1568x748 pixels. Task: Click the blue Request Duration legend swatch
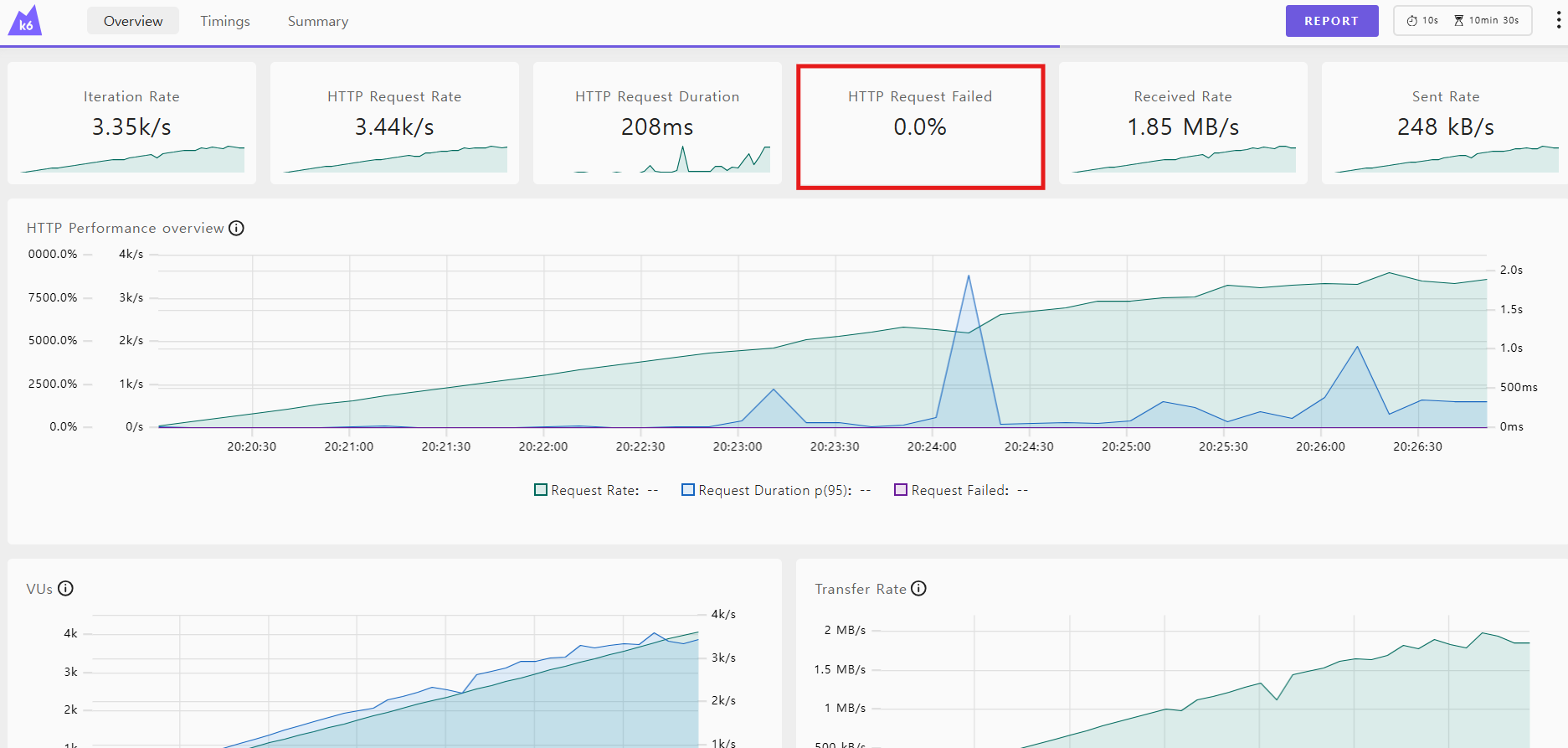[x=688, y=490]
